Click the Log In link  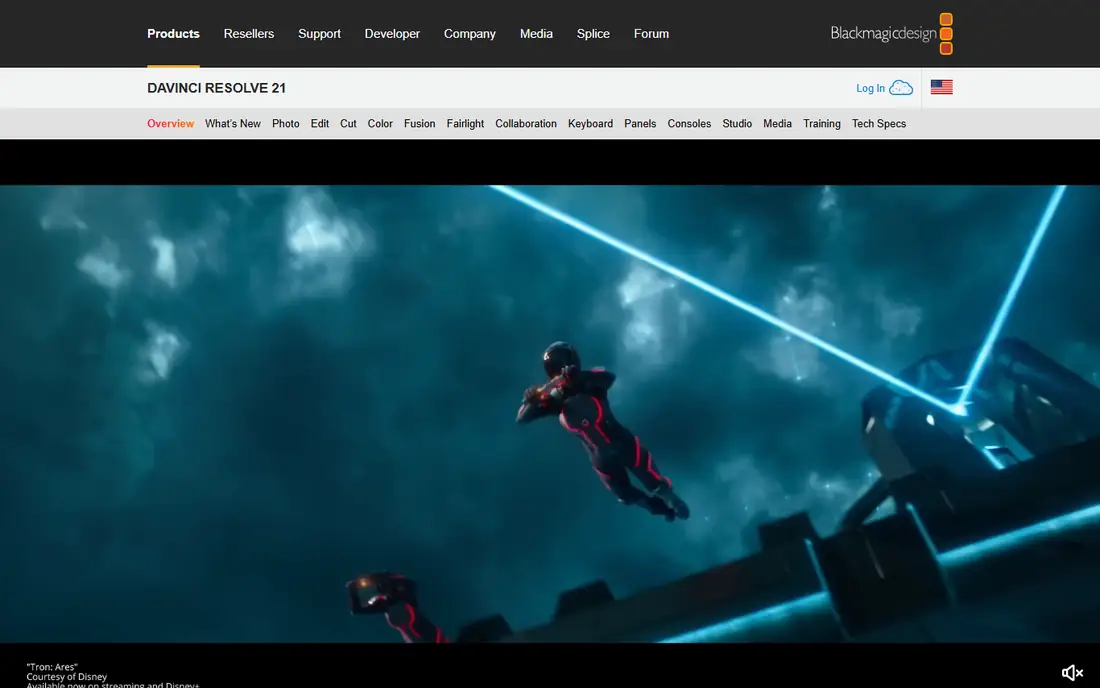tap(870, 88)
